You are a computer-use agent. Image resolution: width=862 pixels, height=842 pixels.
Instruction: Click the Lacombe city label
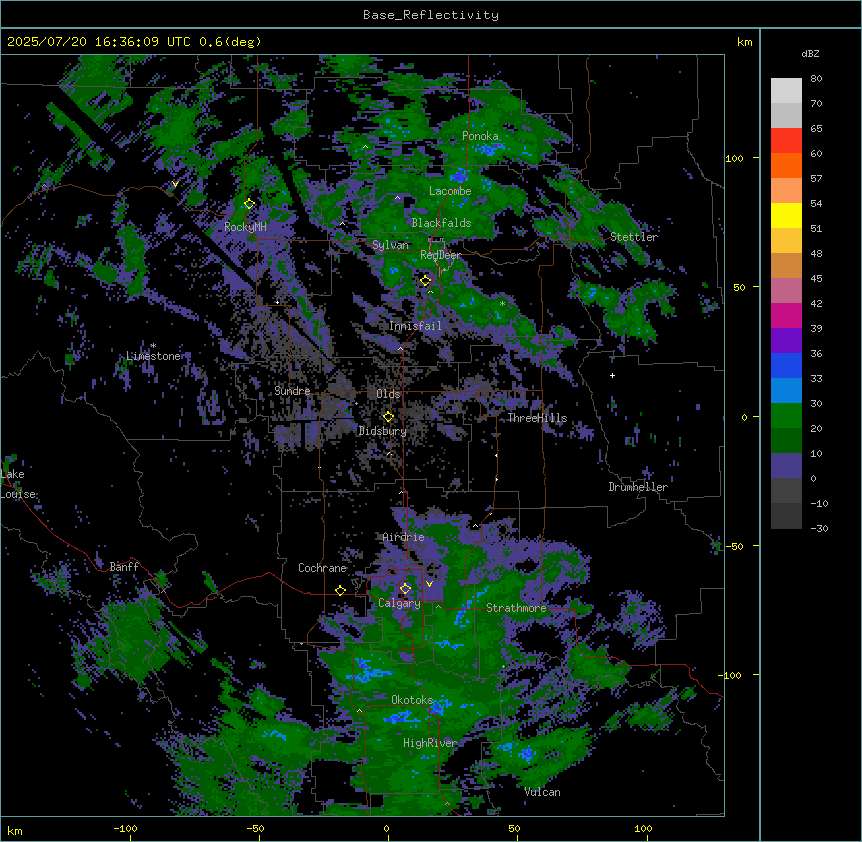click(450, 191)
